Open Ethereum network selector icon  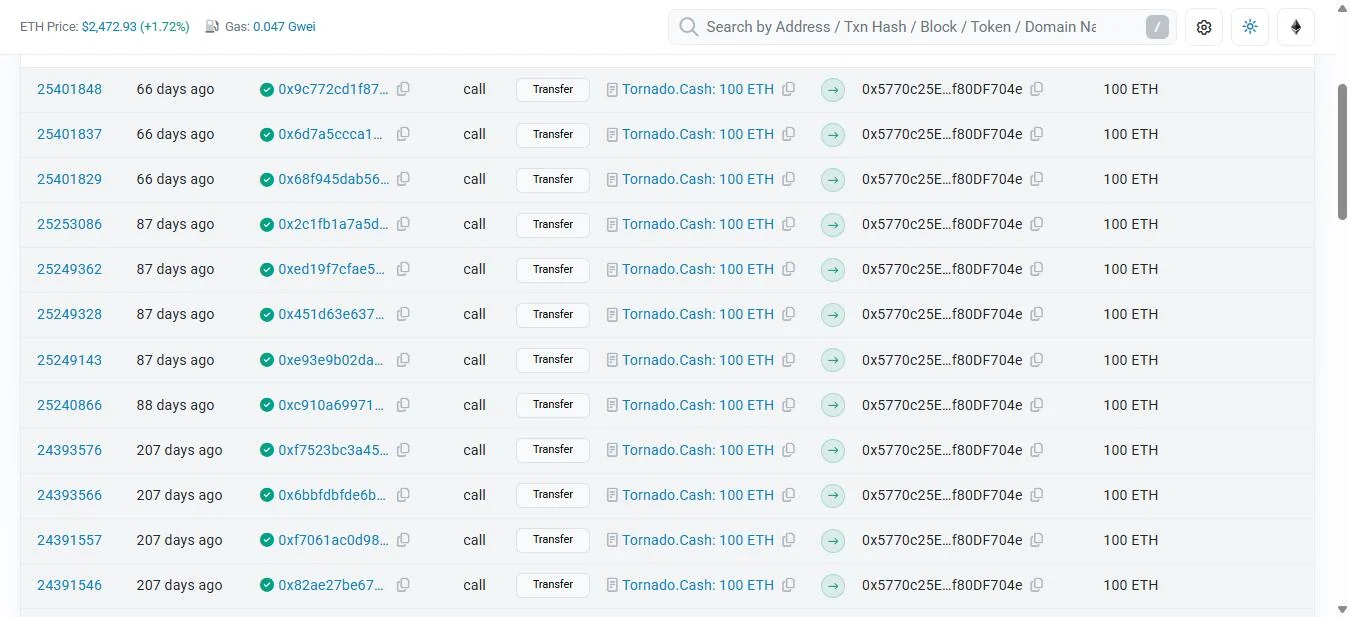[x=1296, y=27]
